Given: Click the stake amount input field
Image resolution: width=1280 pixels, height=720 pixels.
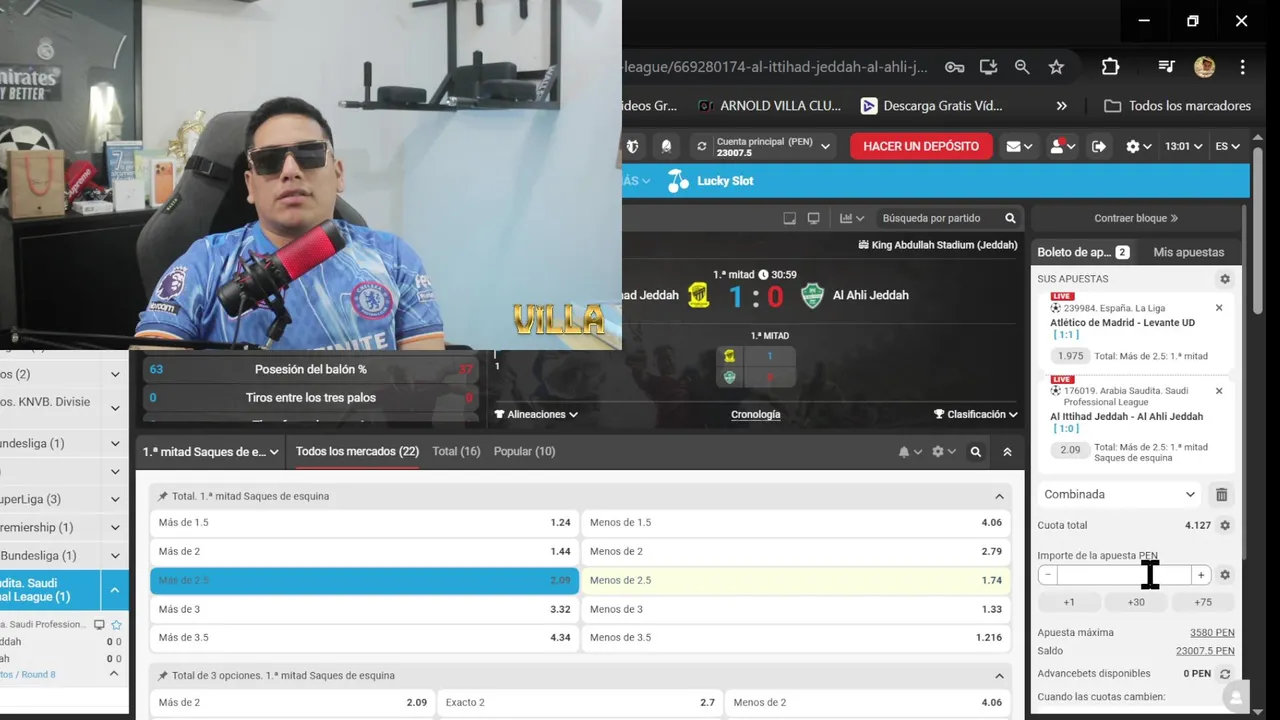Looking at the screenshot, I should pyautogui.click(x=1124, y=575).
